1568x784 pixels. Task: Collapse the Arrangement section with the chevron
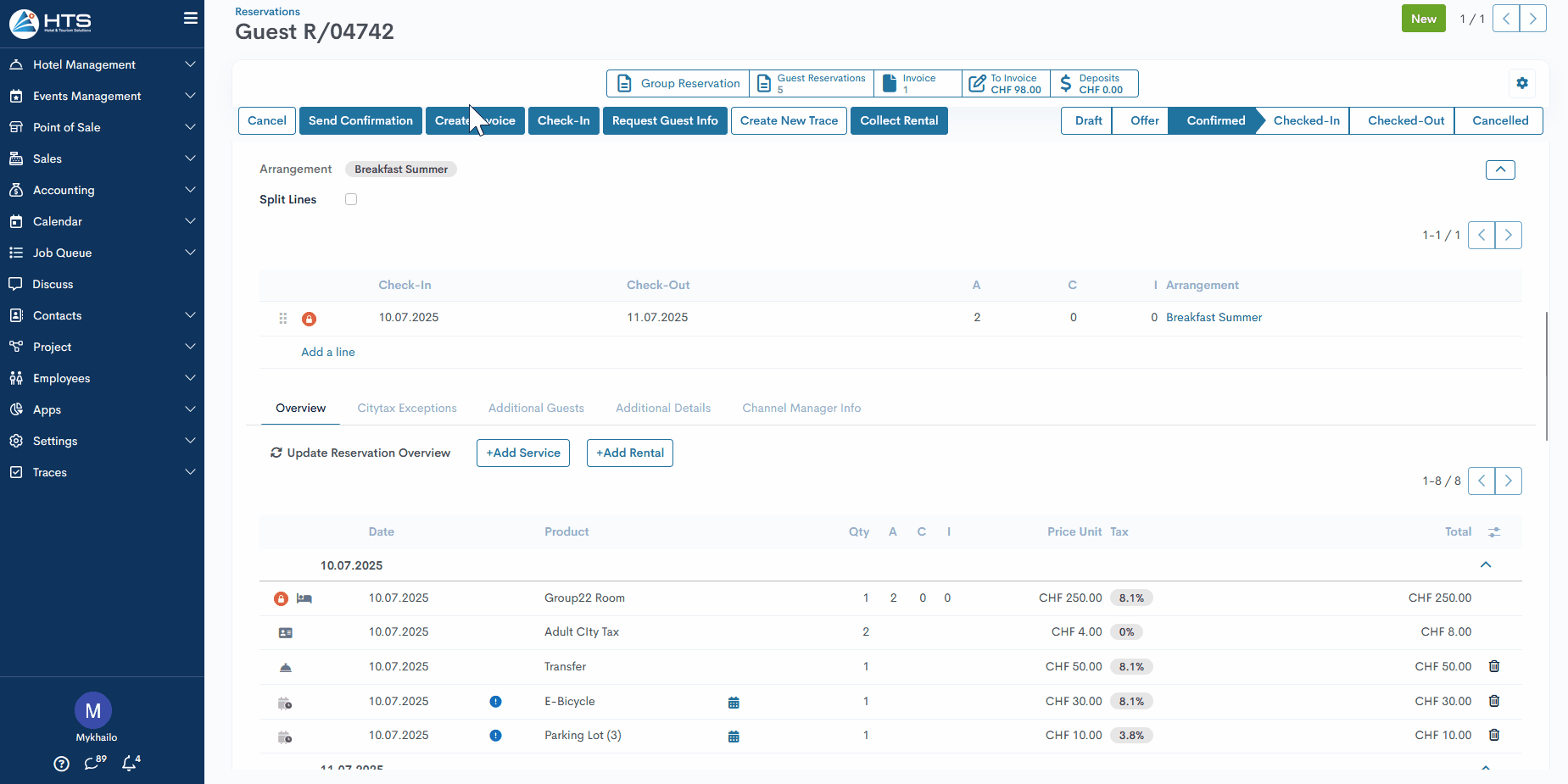(1499, 170)
